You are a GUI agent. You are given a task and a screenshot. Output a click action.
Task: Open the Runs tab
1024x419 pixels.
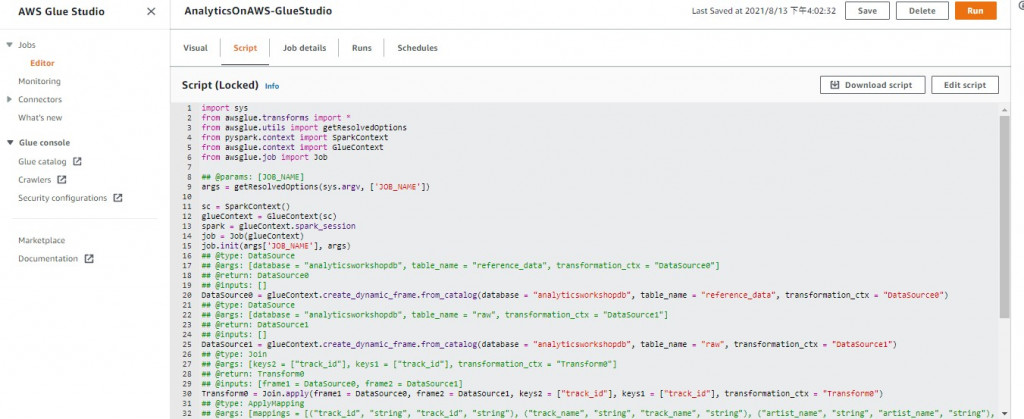(x=362, y=48)
